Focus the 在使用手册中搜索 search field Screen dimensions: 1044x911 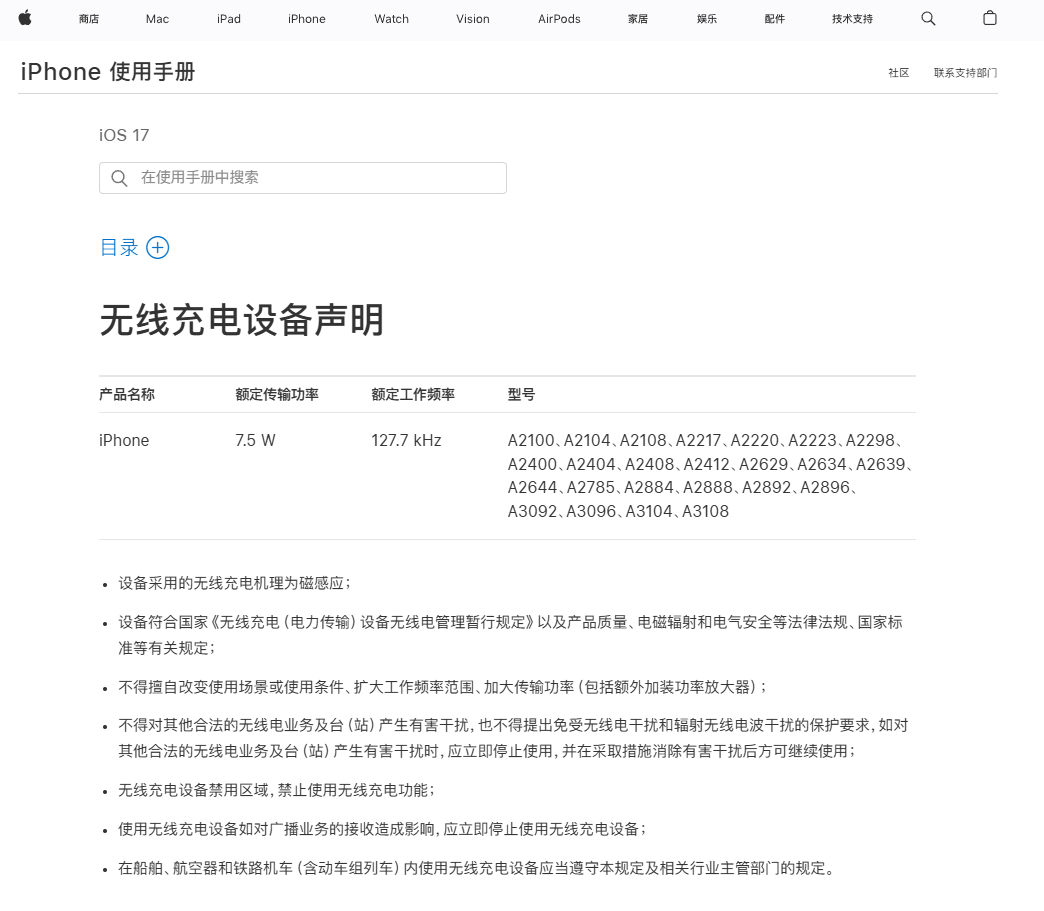[303, 178]
